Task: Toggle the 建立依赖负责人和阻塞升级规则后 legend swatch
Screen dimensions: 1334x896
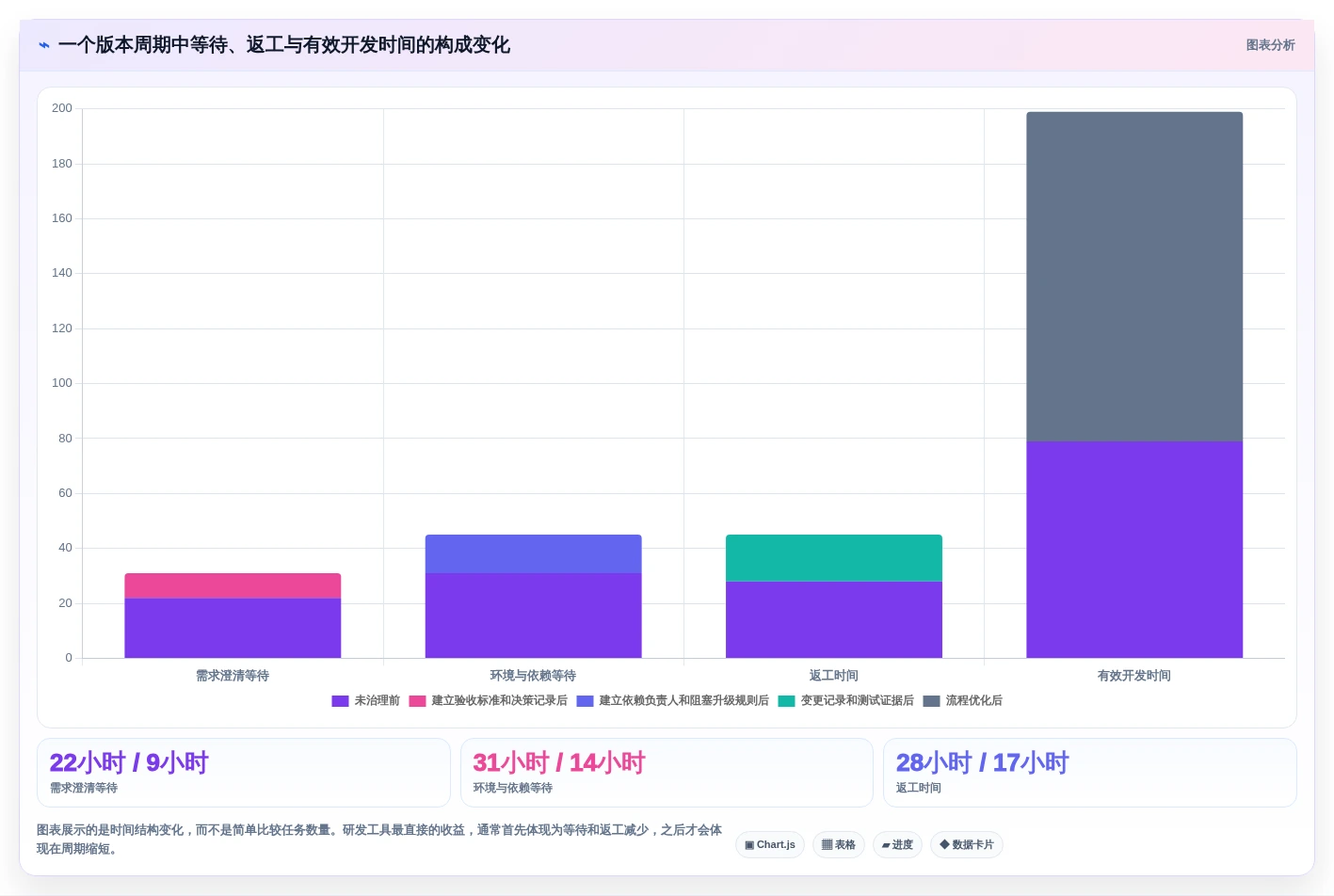Action: [585, 701]
